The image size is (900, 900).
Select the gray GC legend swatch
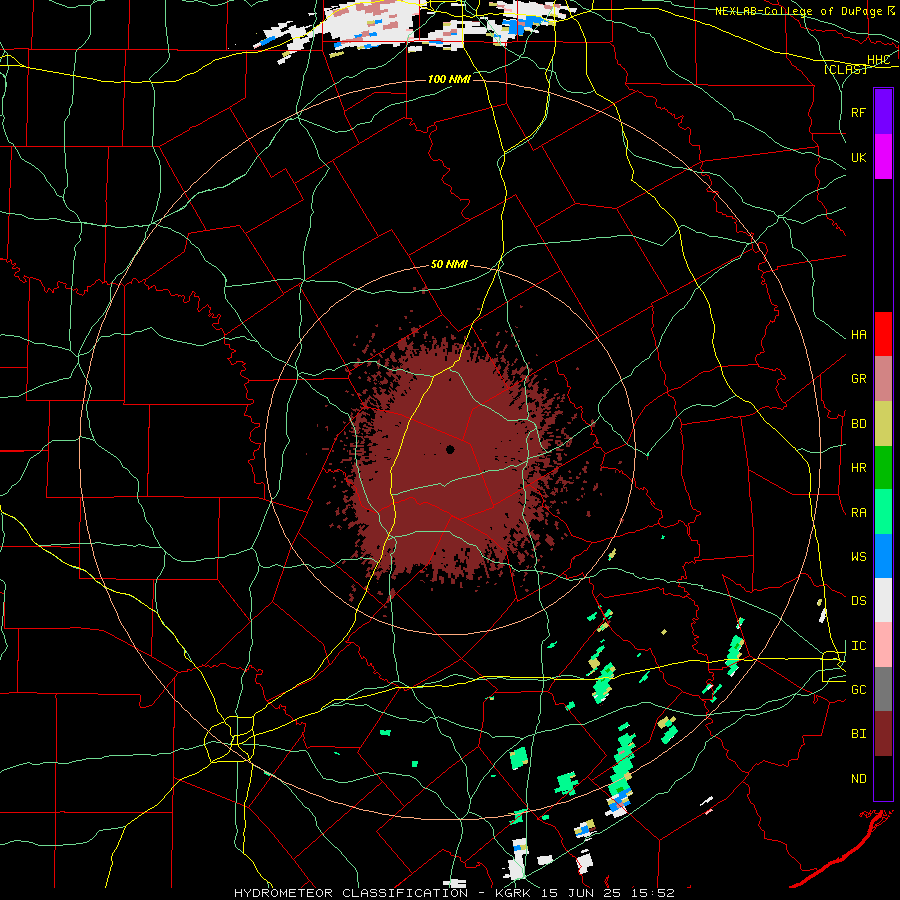[883, 689]
